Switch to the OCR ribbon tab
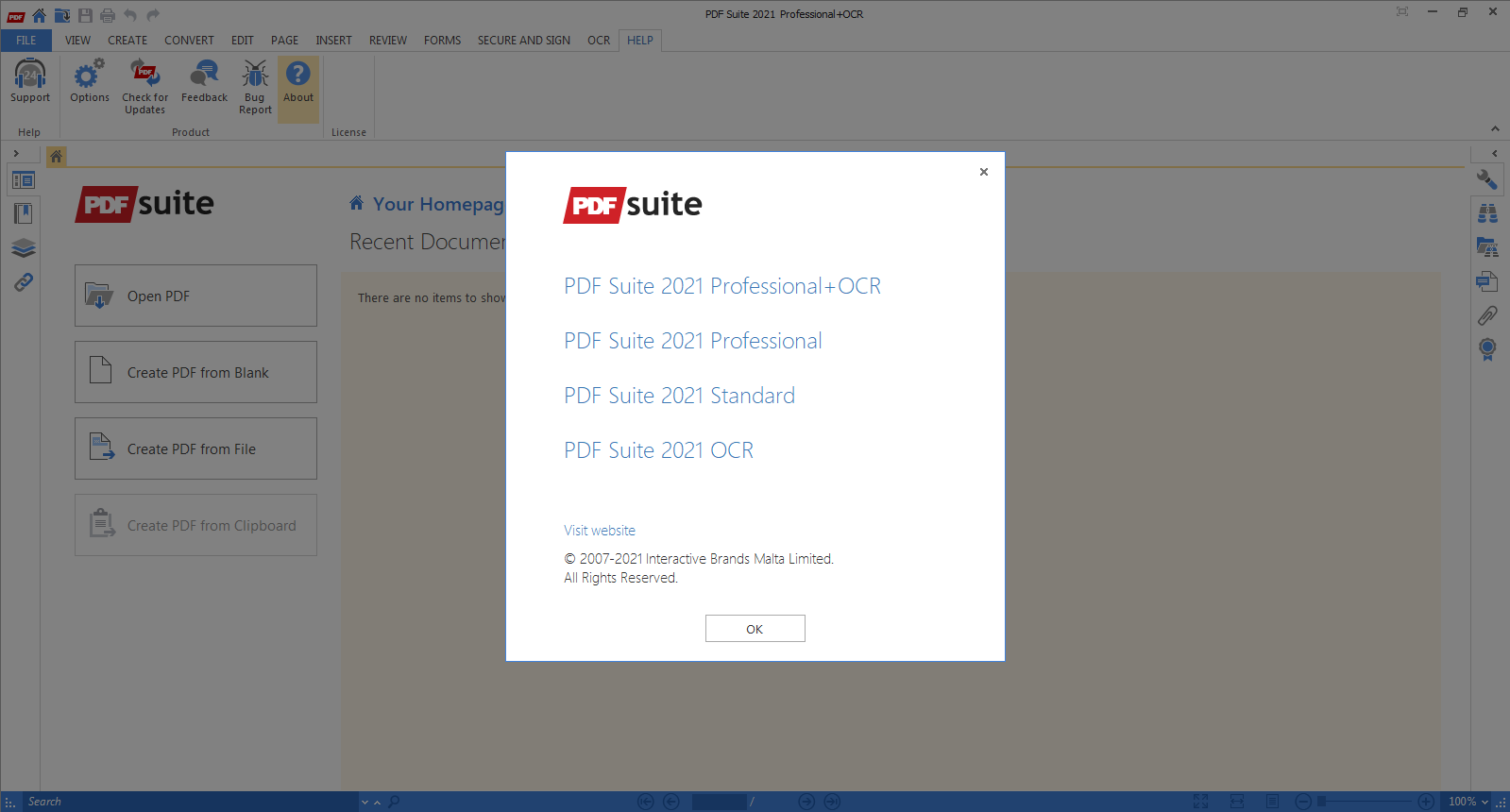This screenshot has width=1510, height=812. (x=599, y=41)
